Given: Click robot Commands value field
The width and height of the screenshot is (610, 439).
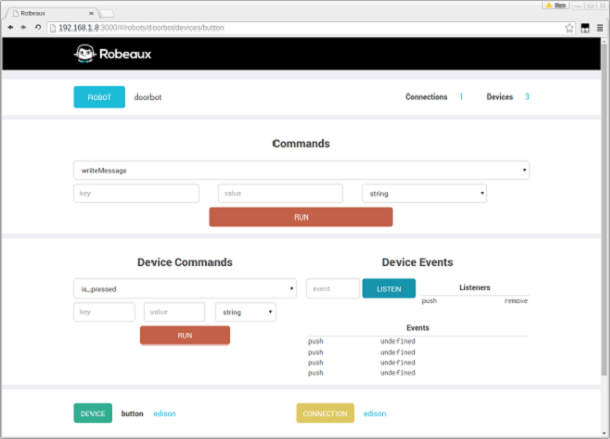Looking at the screenshot, I should 280,193.
